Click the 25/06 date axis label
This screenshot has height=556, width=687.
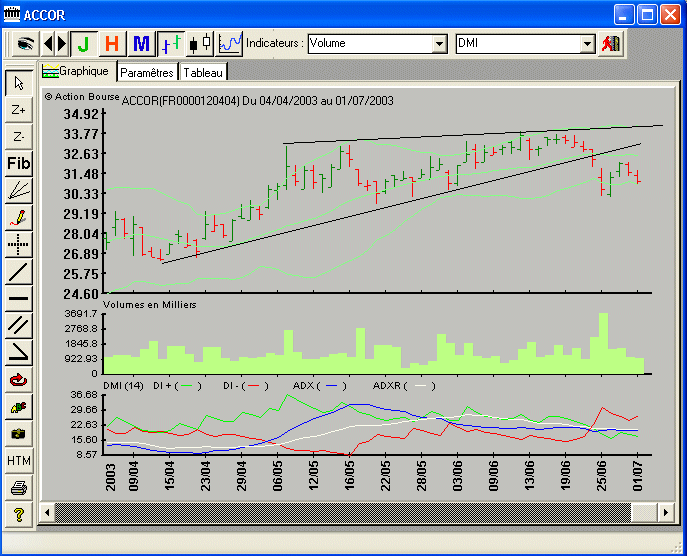(602, 475)
